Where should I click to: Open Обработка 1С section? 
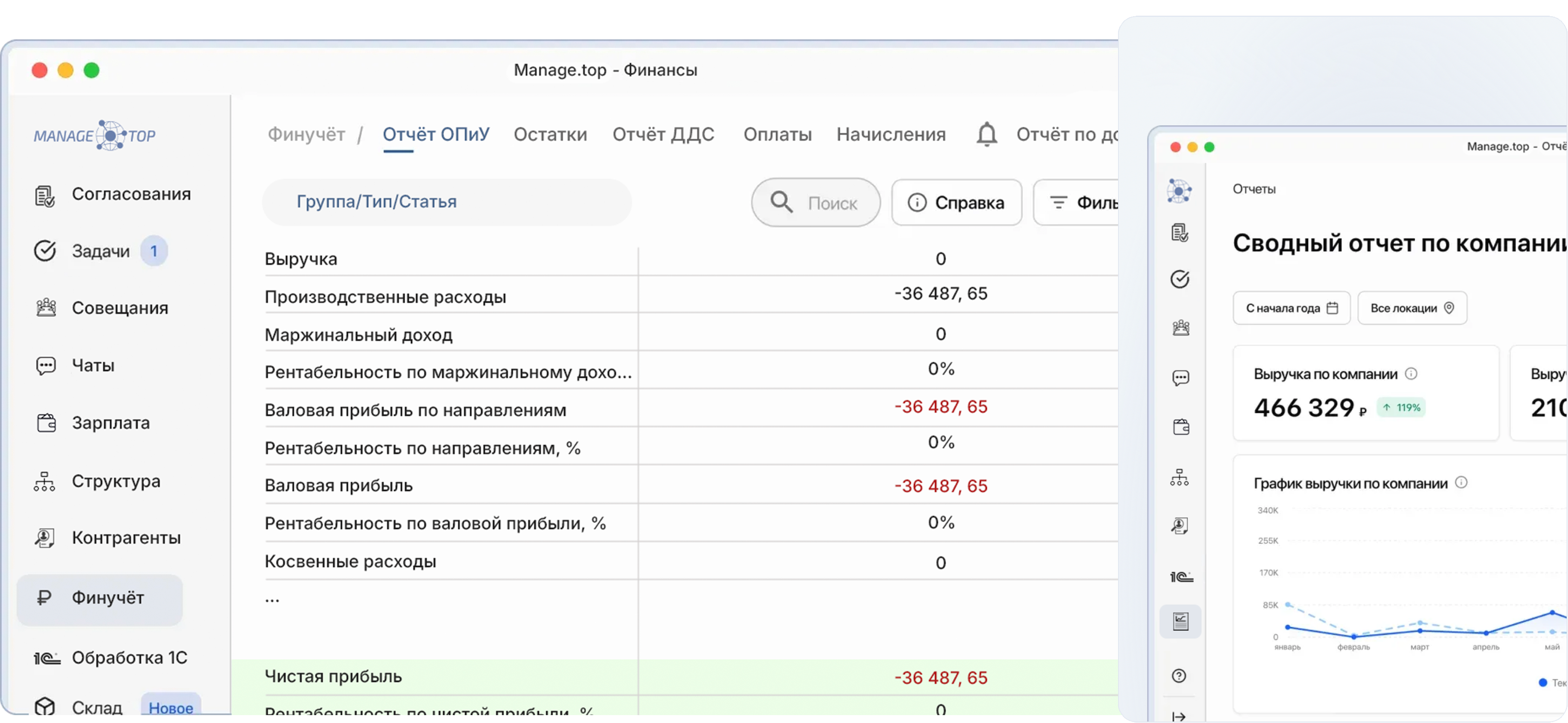[x=111, y=658]
